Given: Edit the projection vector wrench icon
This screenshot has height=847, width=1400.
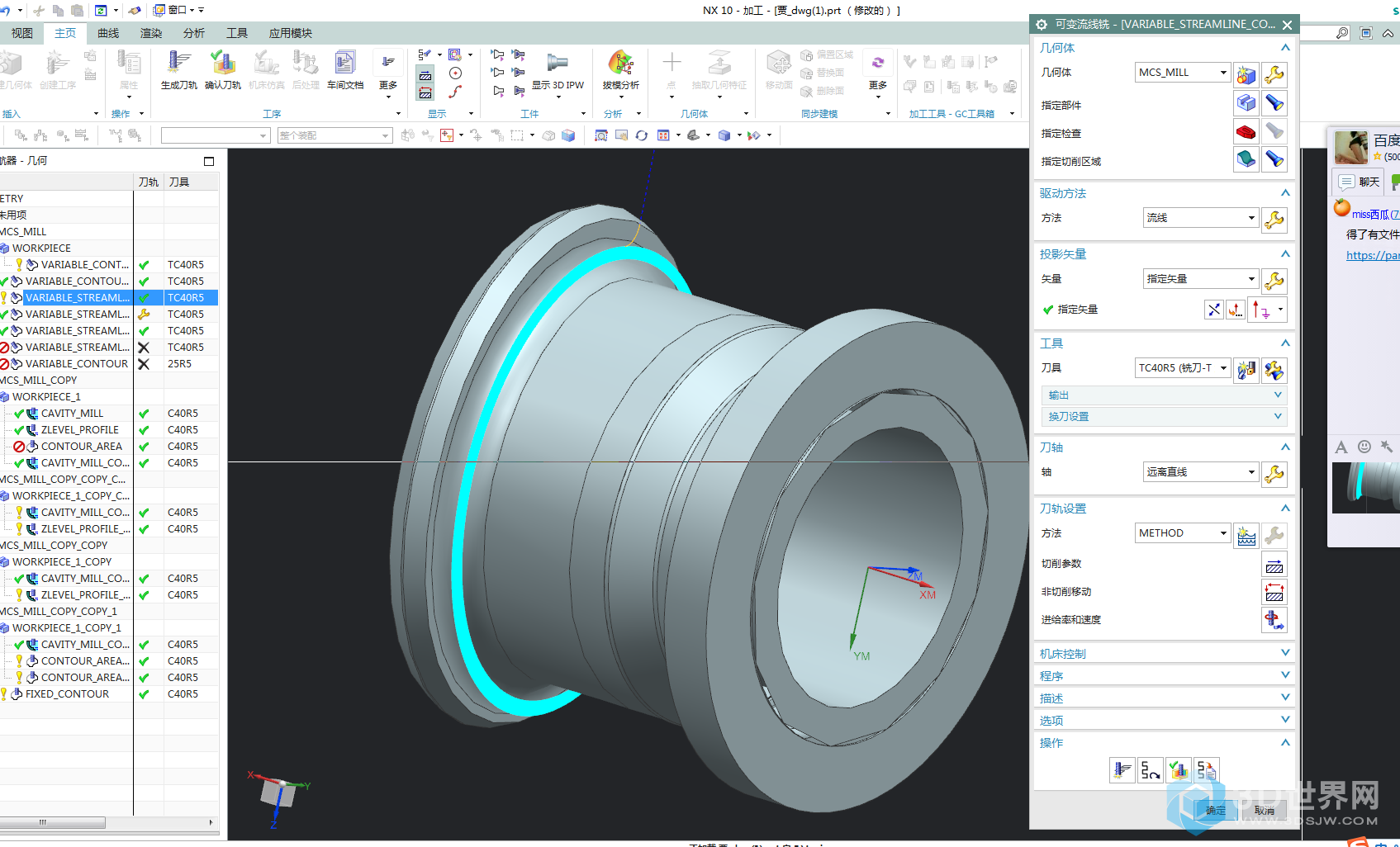Looking at the screenshot, I should (1274, 281).
